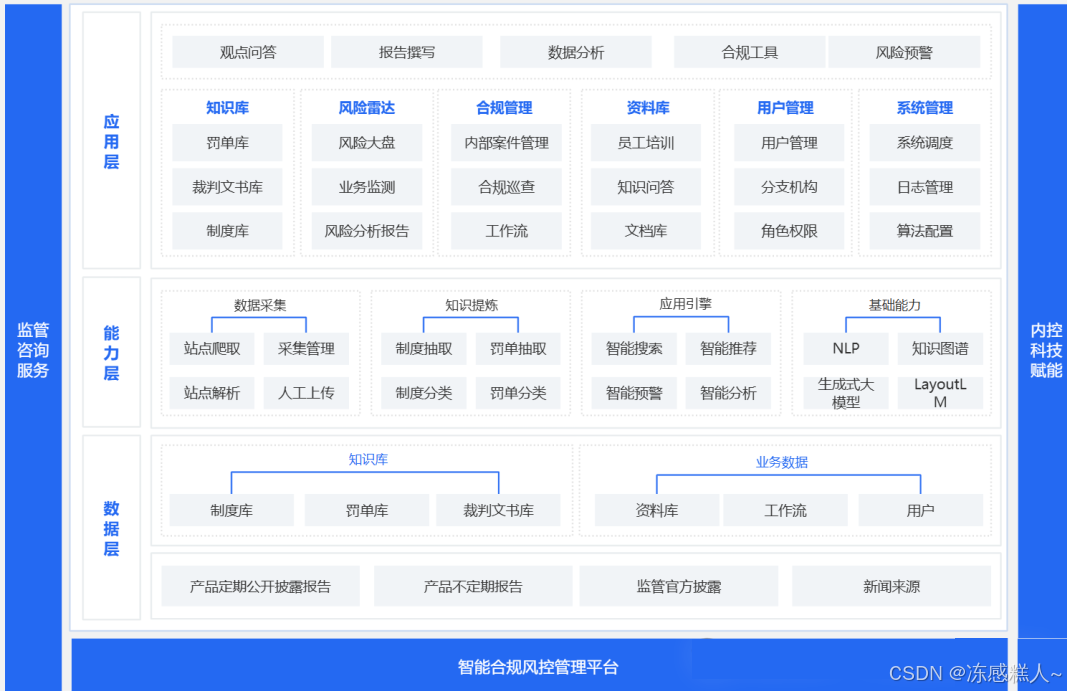1067x691 pixels.
Task: Click the 生成式大模型 capability block
Action: point(845,392)
